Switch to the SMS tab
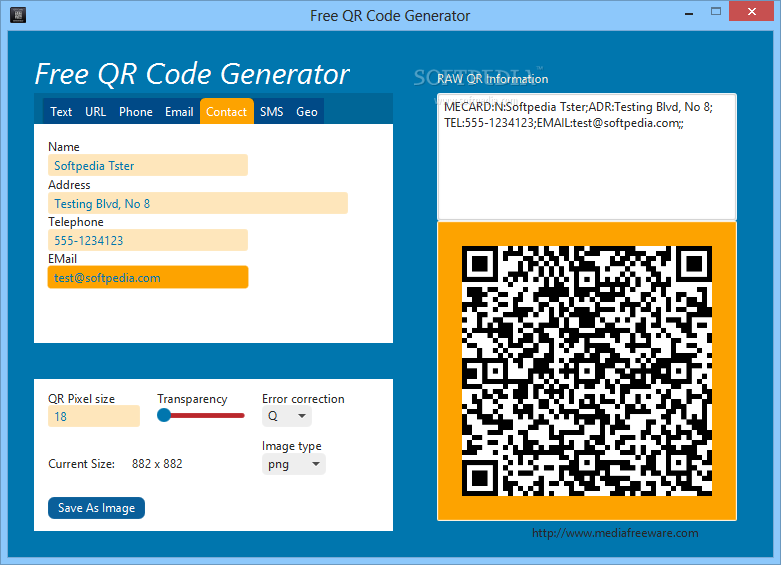Viewport: 781px width, 565px height. click(271, 112)
